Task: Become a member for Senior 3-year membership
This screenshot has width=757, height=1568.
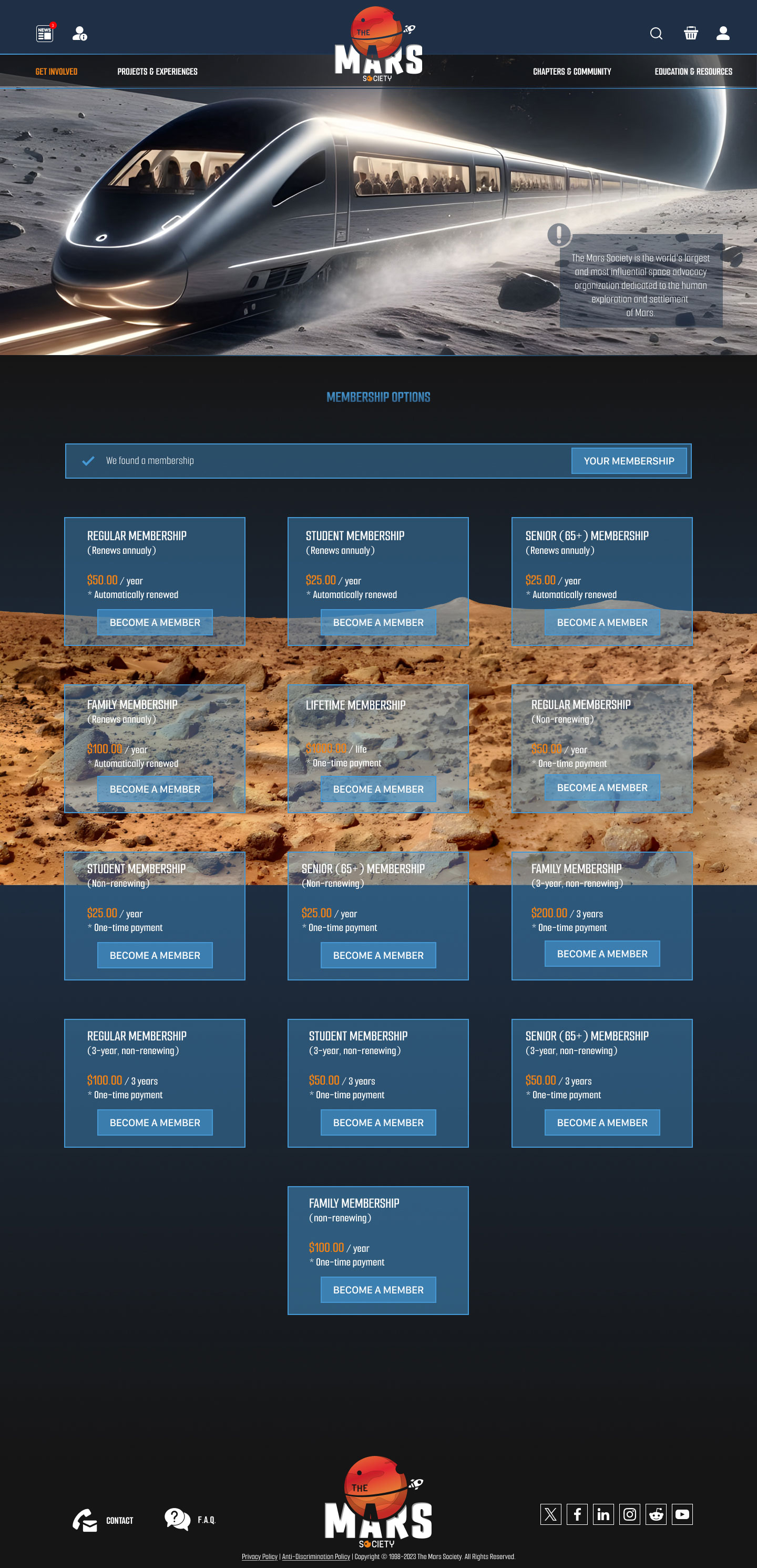Action: point(602,1122)
